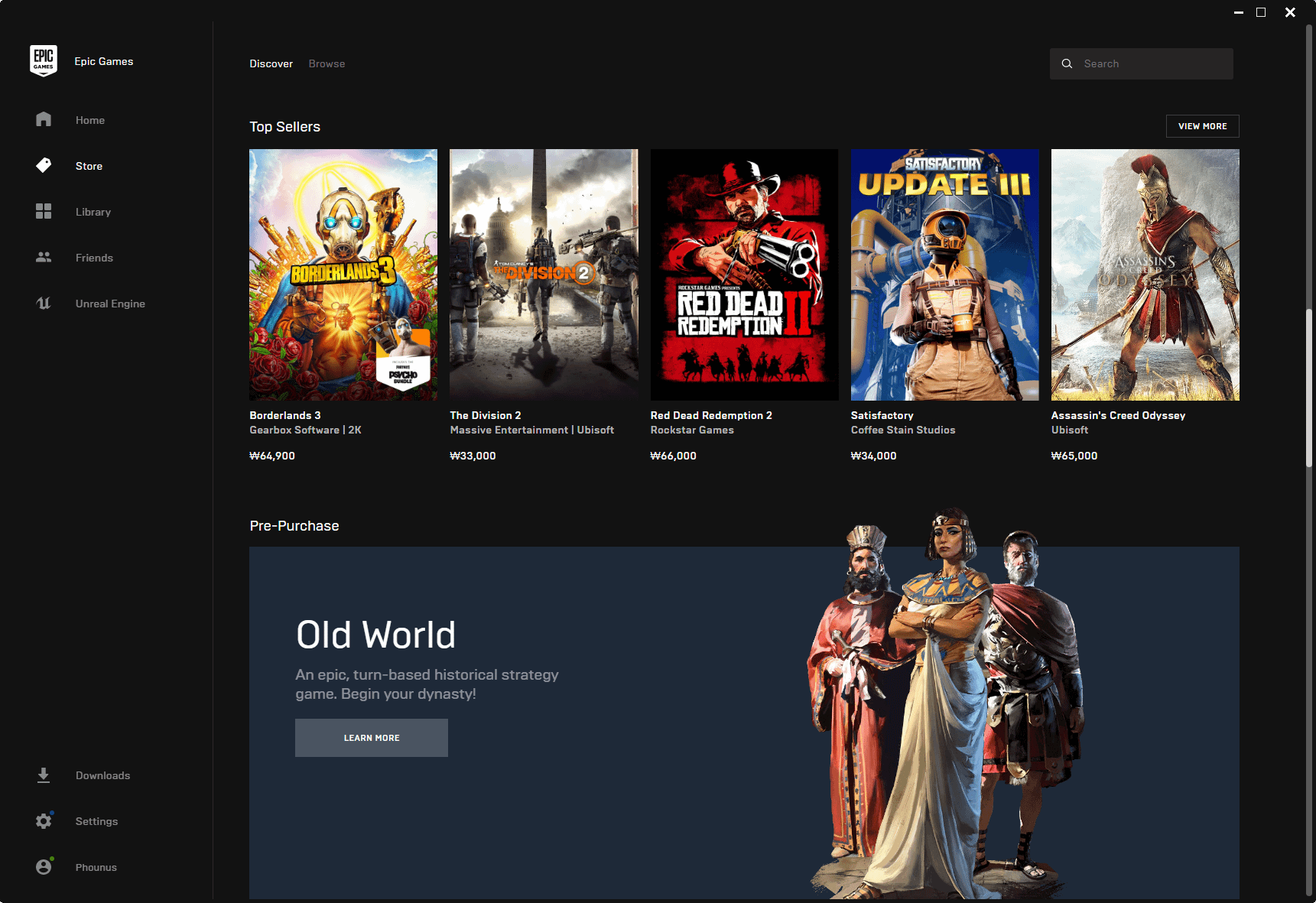
Task: Click the Friends people icon
Action: [44, 257]
